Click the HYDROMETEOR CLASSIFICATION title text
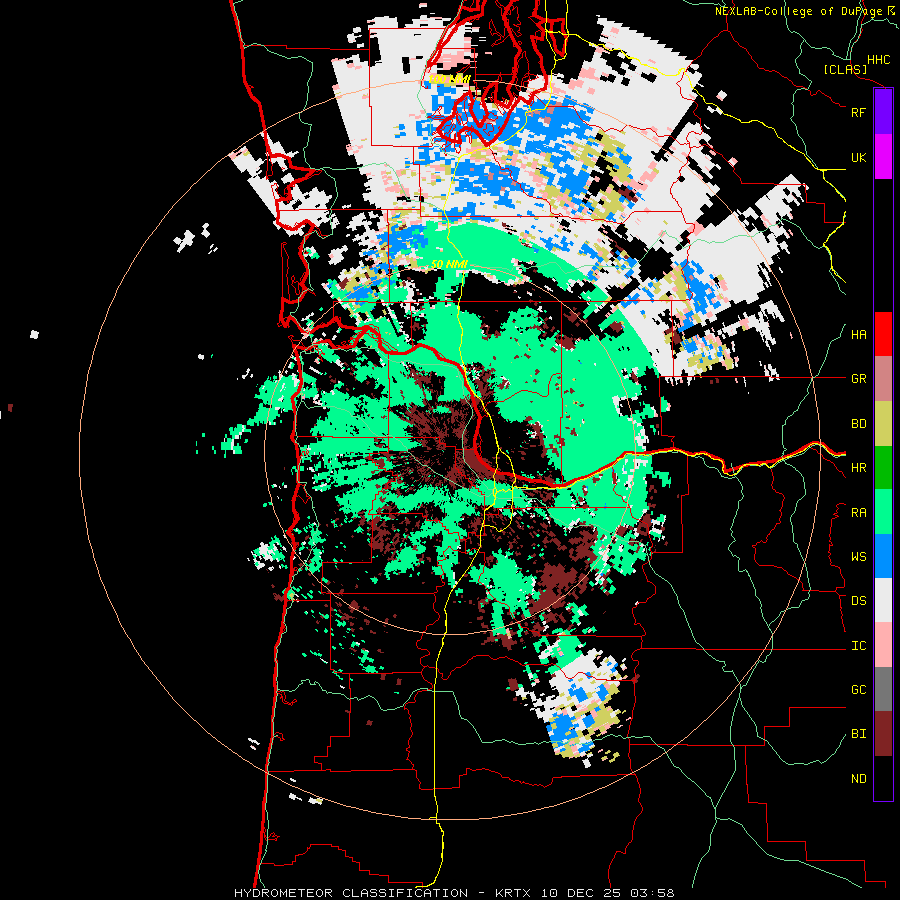 click(x=351, y=893)
